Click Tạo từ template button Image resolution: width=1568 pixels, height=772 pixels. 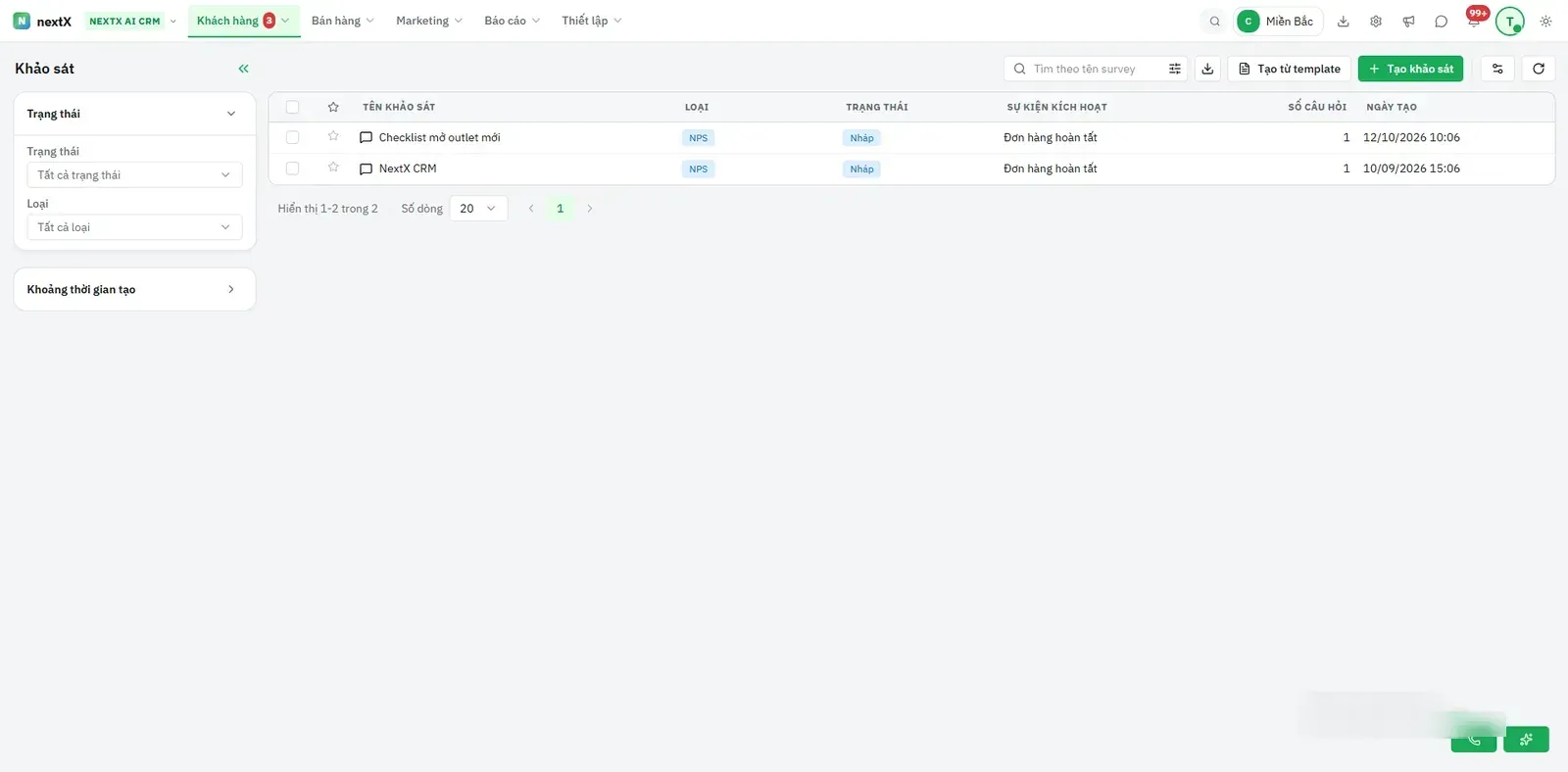pyautogui.click(x=1289, y=69)
